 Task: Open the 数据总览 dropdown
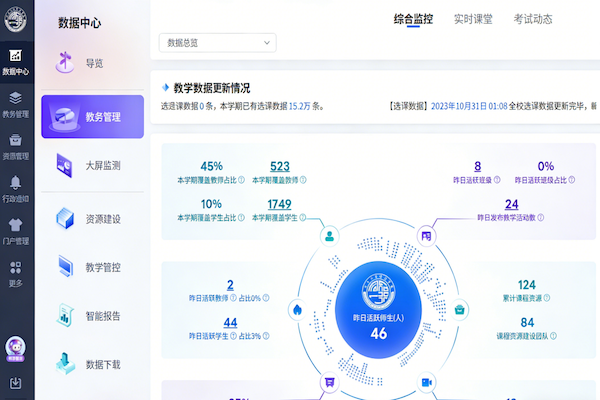pyautogui.click(x=217, y=43)
